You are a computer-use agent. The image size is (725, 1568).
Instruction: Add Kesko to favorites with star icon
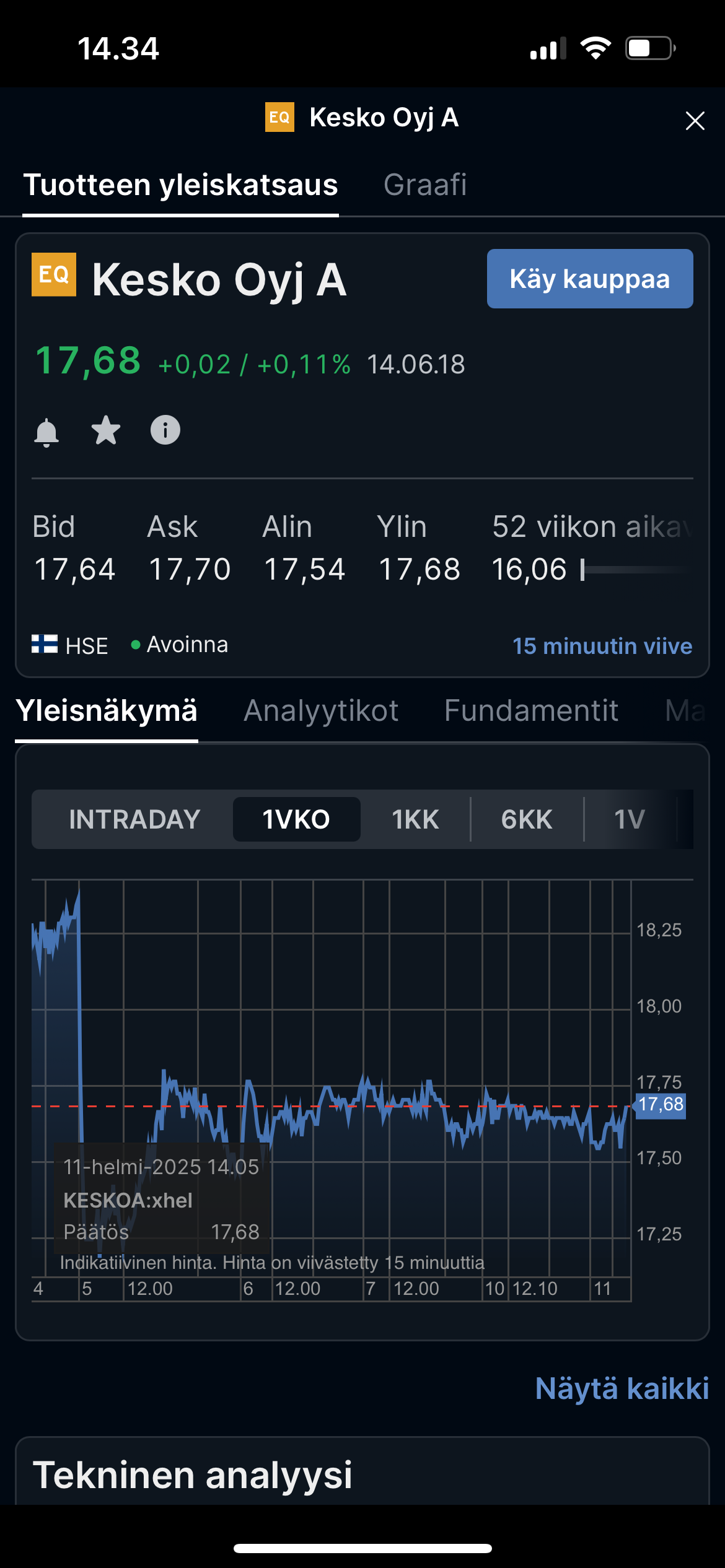pyautogui.click(x=106, y=430)
